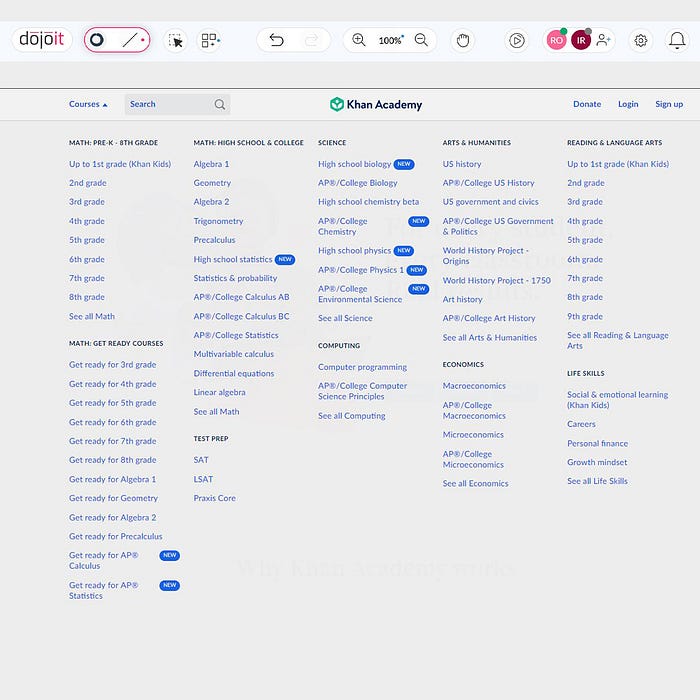Activate the selection pointer tool
The height and width of the screenshot is (700, 700).
tap(175, 41)
